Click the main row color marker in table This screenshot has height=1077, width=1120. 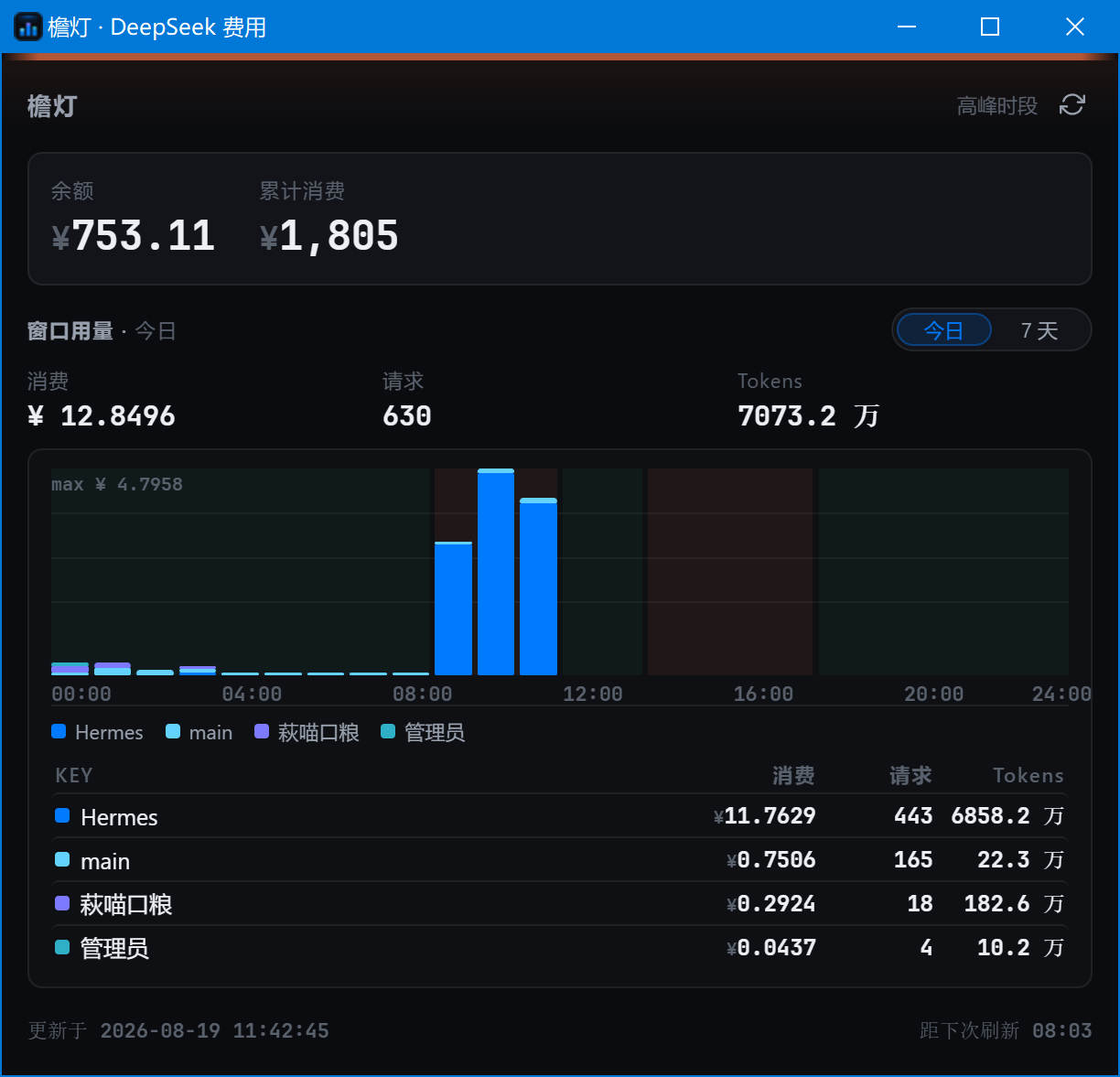[62, 859]
